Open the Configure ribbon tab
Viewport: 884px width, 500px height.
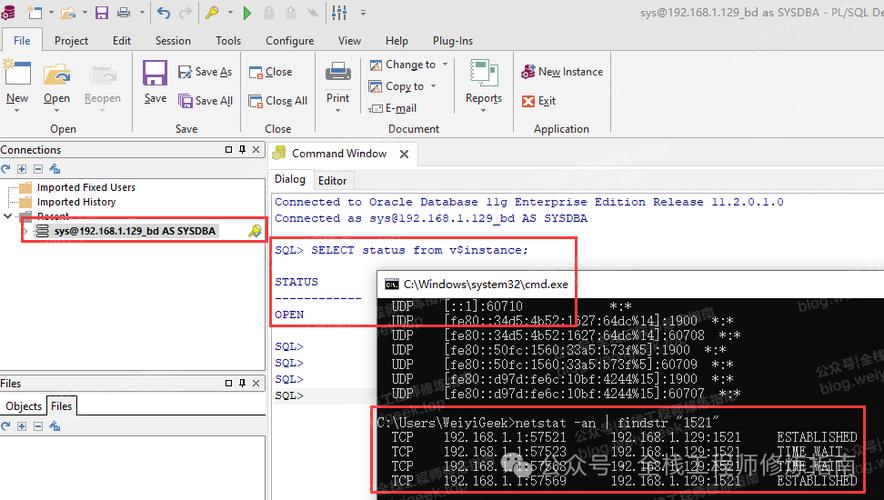(290, 41)
